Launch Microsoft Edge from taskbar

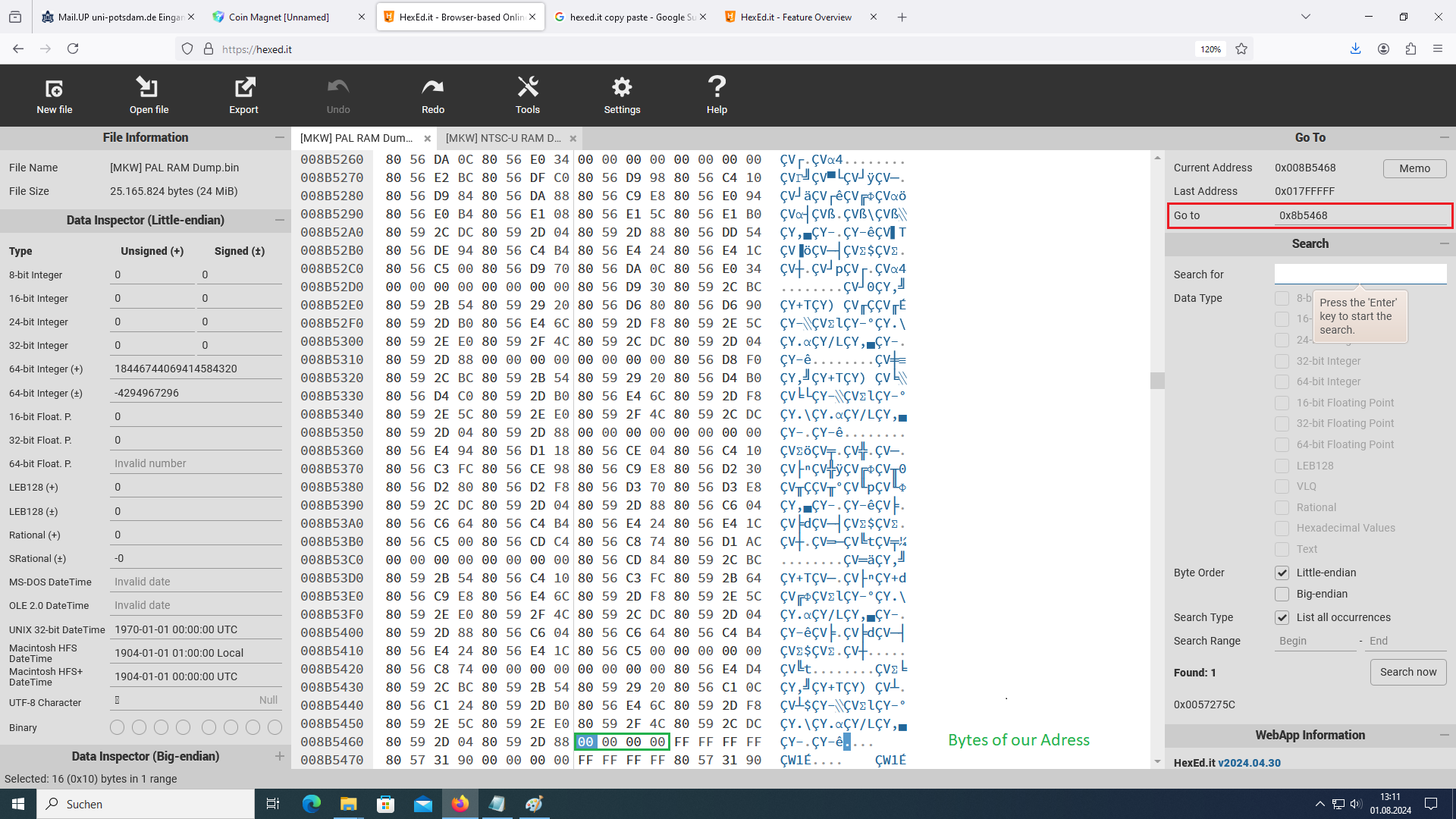tap(311, 804)
